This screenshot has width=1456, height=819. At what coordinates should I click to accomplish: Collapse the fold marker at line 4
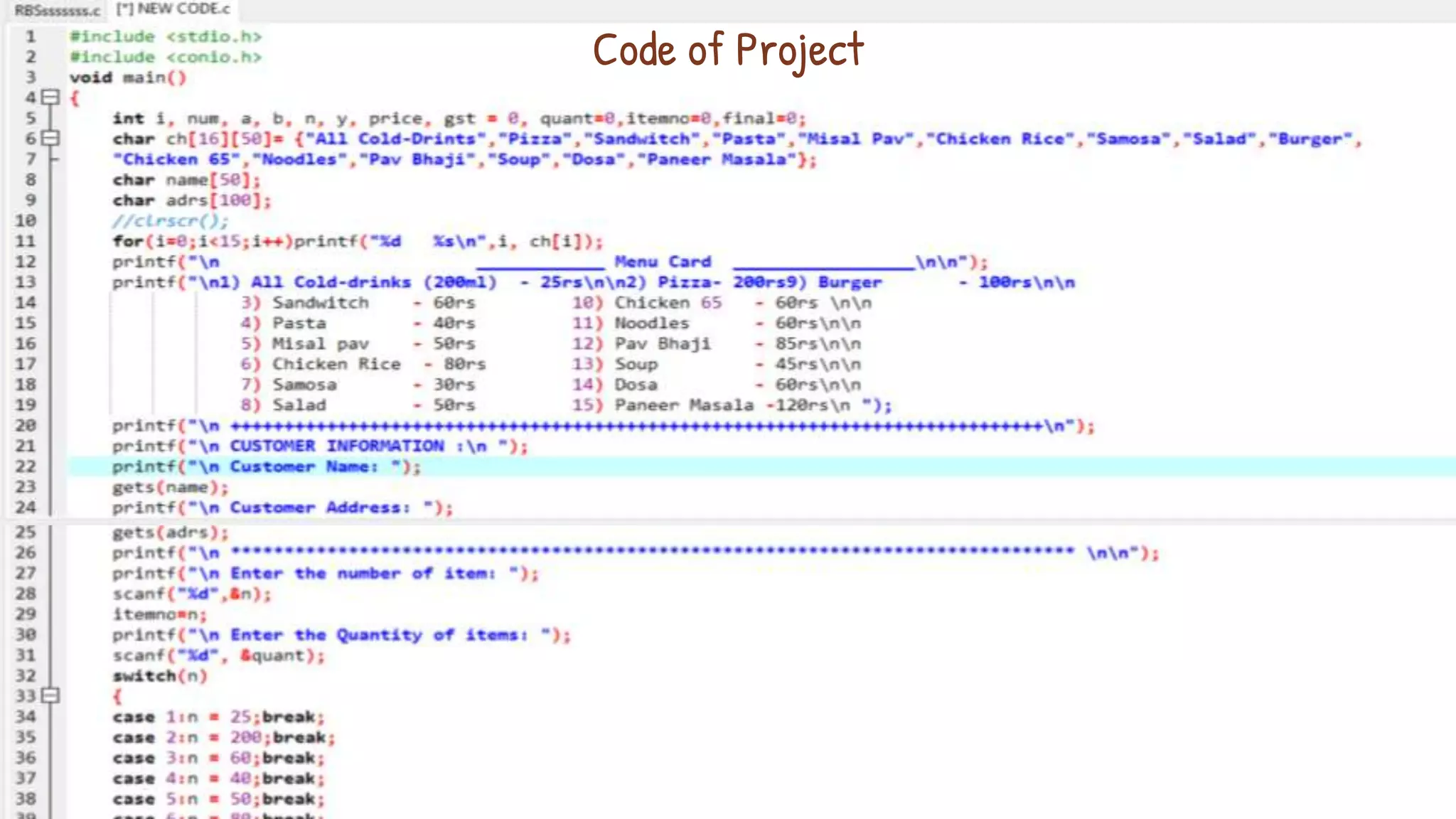click(x=50, y=97)
